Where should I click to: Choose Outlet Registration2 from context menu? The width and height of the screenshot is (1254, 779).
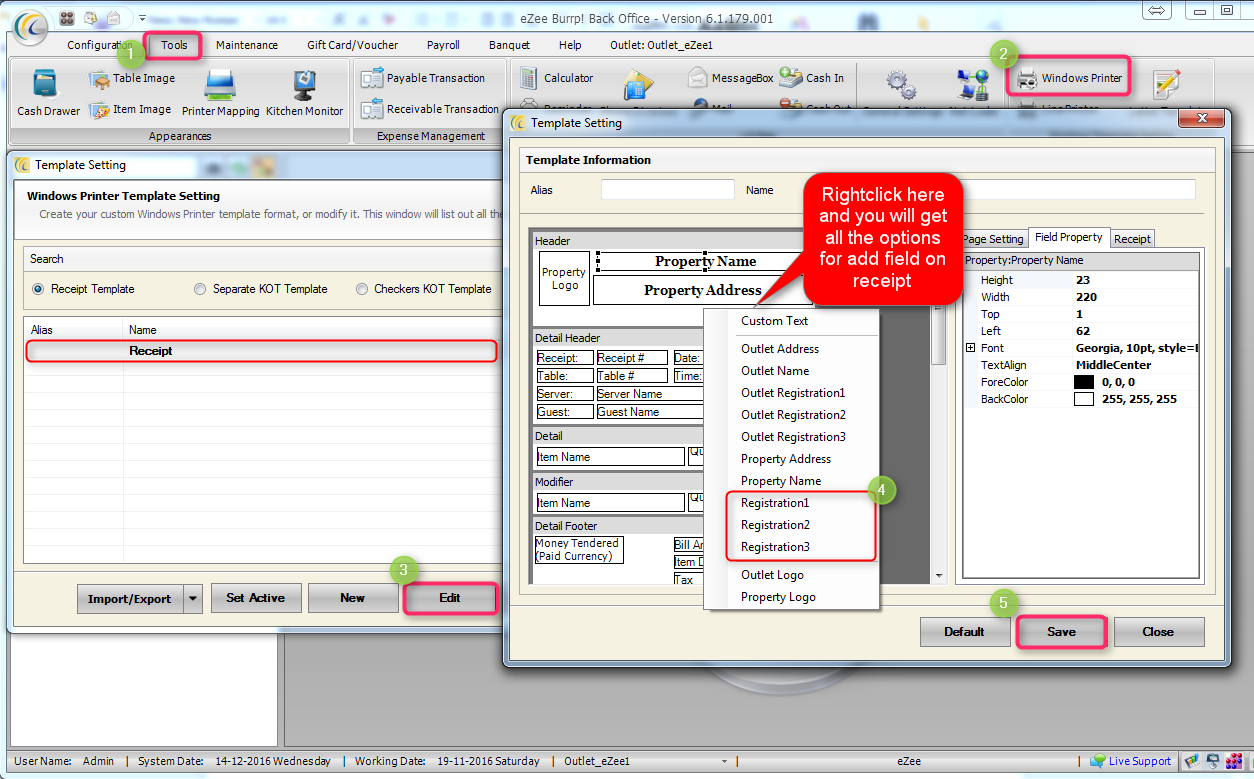(x=791, y=415)
